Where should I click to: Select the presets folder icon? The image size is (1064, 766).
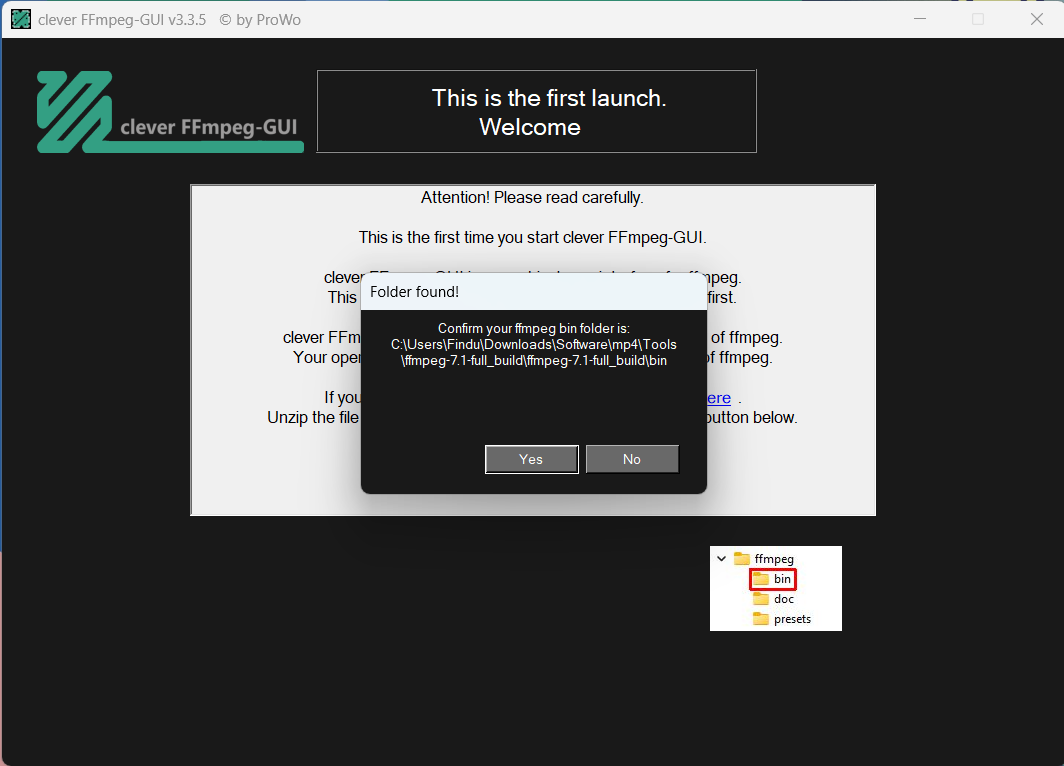[x=761, y=619]
